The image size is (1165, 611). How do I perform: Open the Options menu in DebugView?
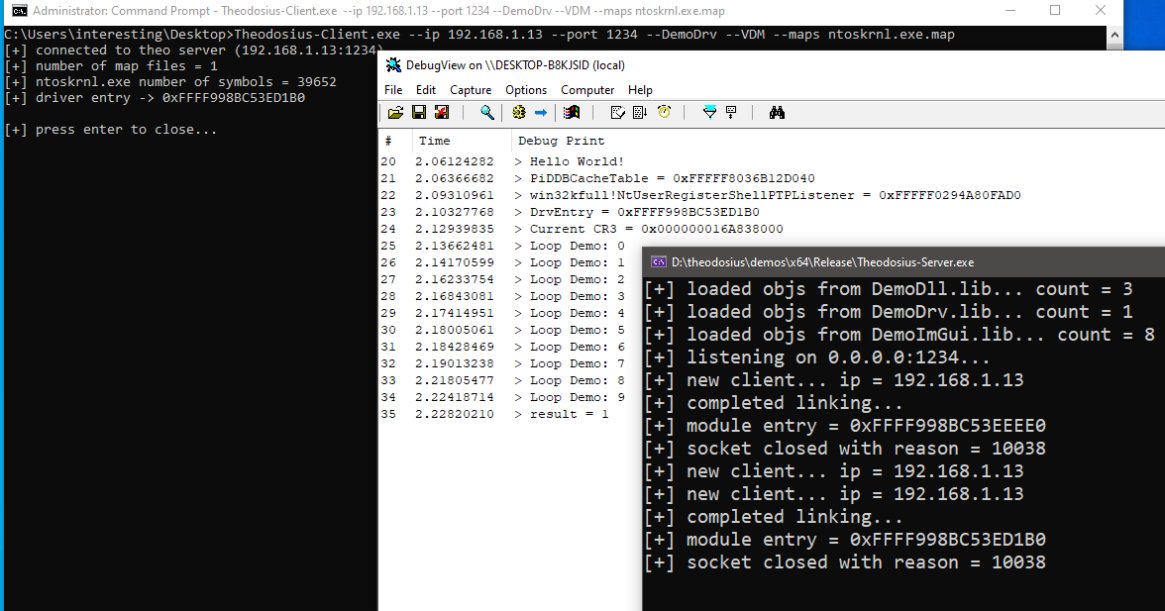pos(526,90)
